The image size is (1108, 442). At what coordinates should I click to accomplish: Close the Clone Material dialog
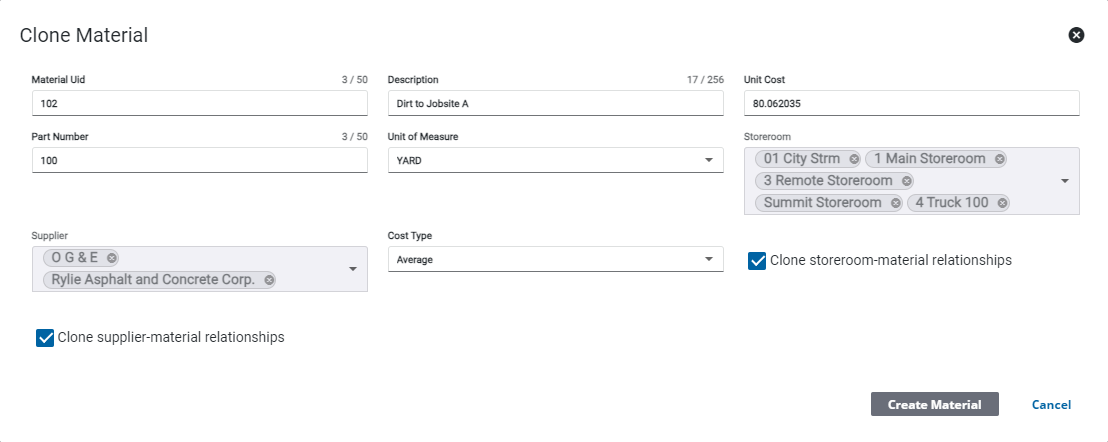click(x=1076, y=35)
